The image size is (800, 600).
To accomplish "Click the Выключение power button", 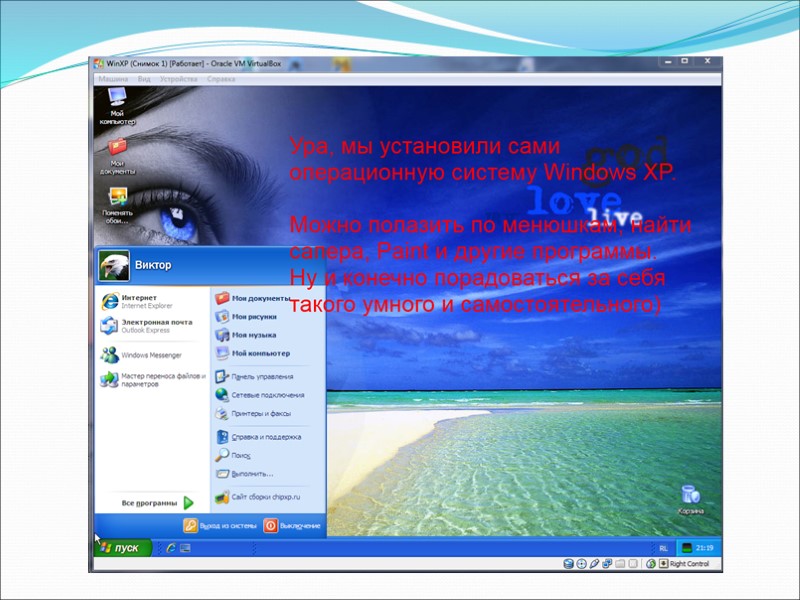I will (x=292, y=526).
